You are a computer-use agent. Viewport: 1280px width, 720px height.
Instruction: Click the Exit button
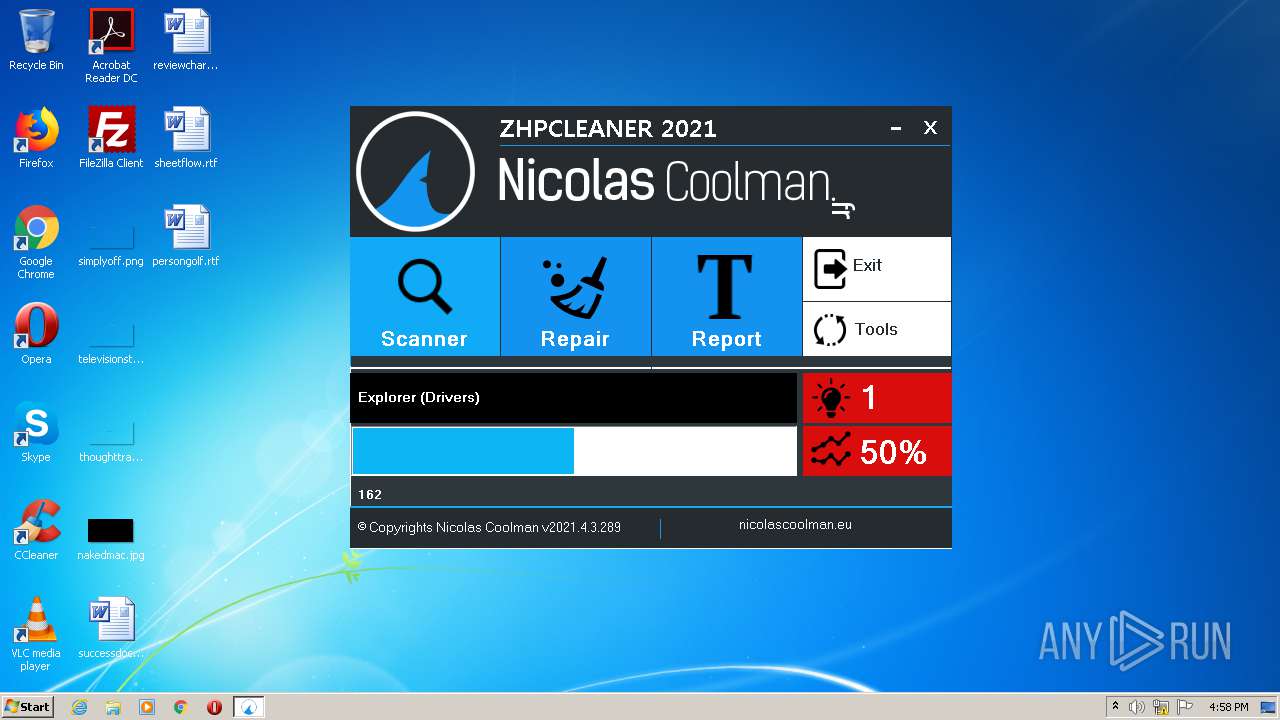[876, 268]
